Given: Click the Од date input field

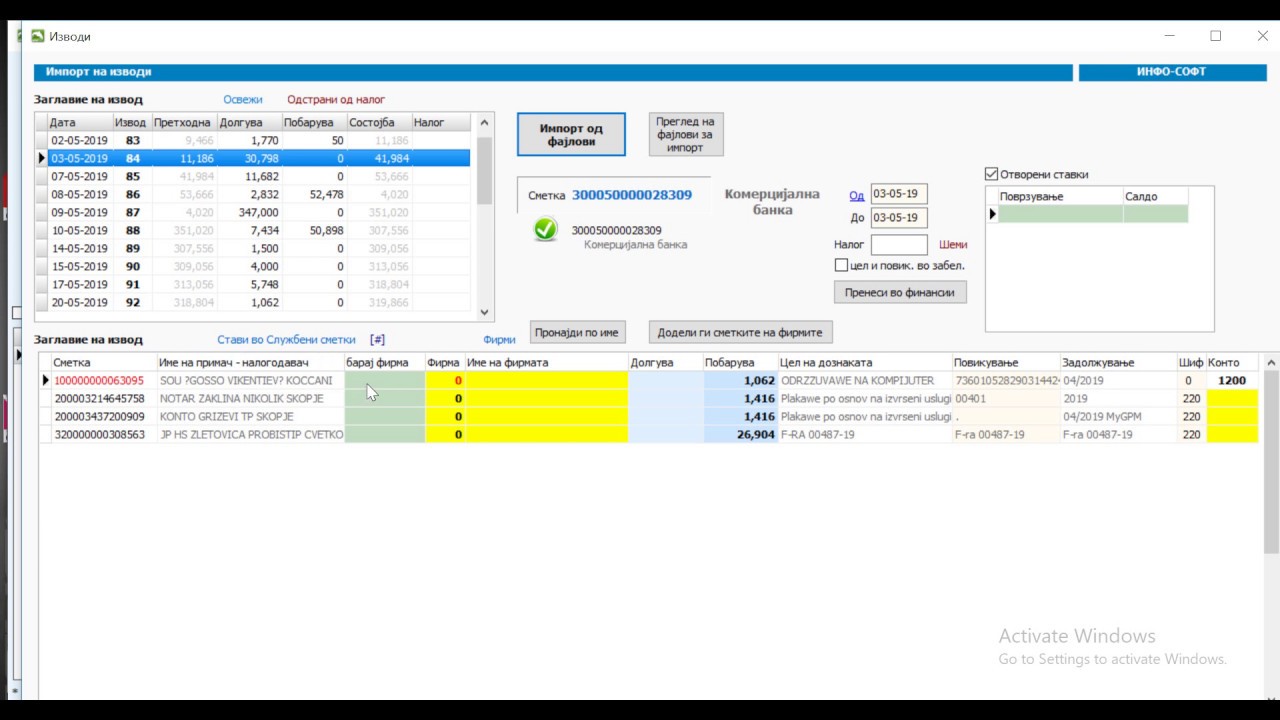Looking at the screenshot, I should coord(899,194).
